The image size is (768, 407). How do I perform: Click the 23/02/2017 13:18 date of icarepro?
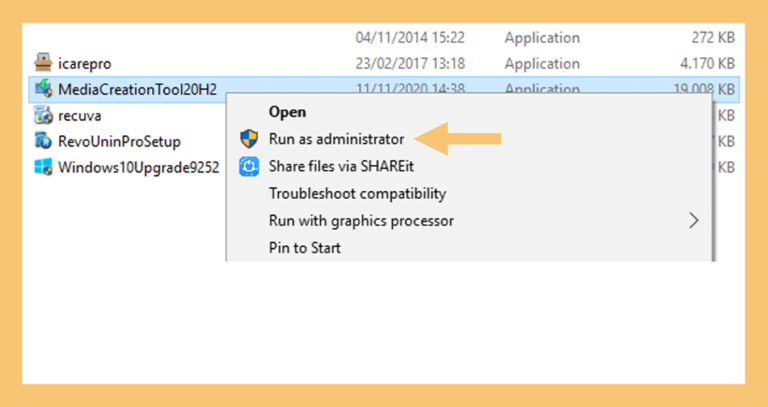point(410,64)
